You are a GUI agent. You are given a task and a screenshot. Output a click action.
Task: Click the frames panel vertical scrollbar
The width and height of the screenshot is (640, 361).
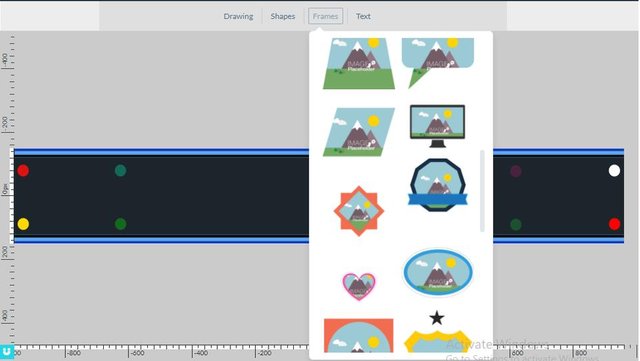(x=482, y=191)
